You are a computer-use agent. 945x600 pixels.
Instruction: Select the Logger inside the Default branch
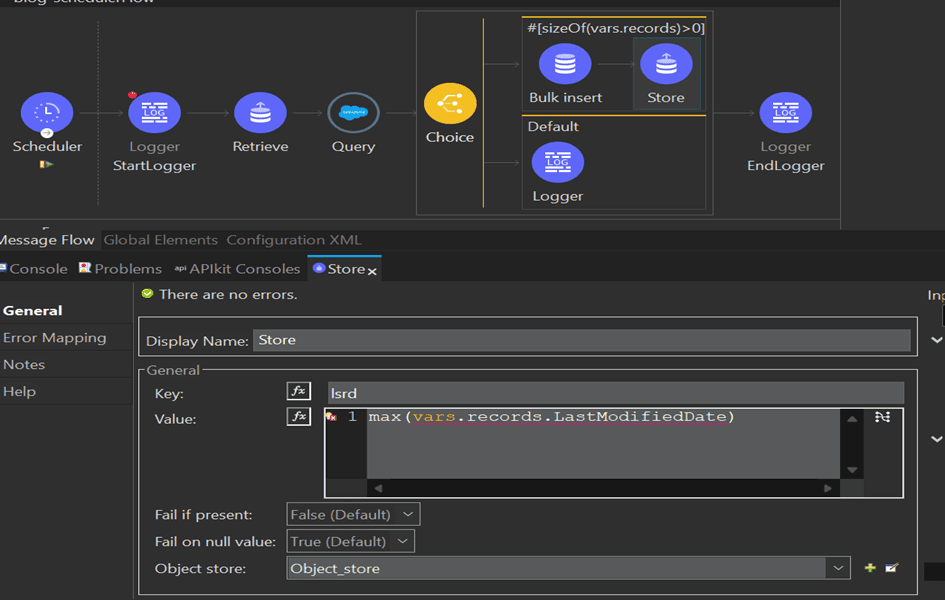coord(557,162)
